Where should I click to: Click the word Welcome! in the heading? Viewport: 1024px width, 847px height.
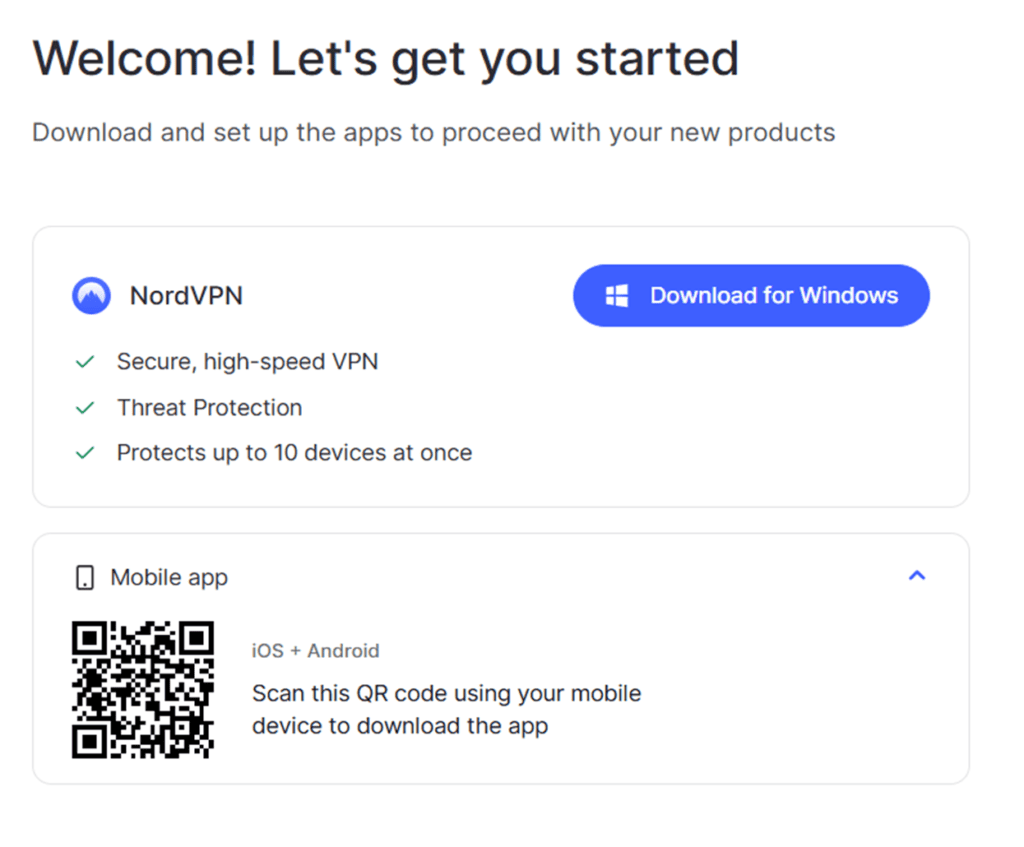(143, 59)
